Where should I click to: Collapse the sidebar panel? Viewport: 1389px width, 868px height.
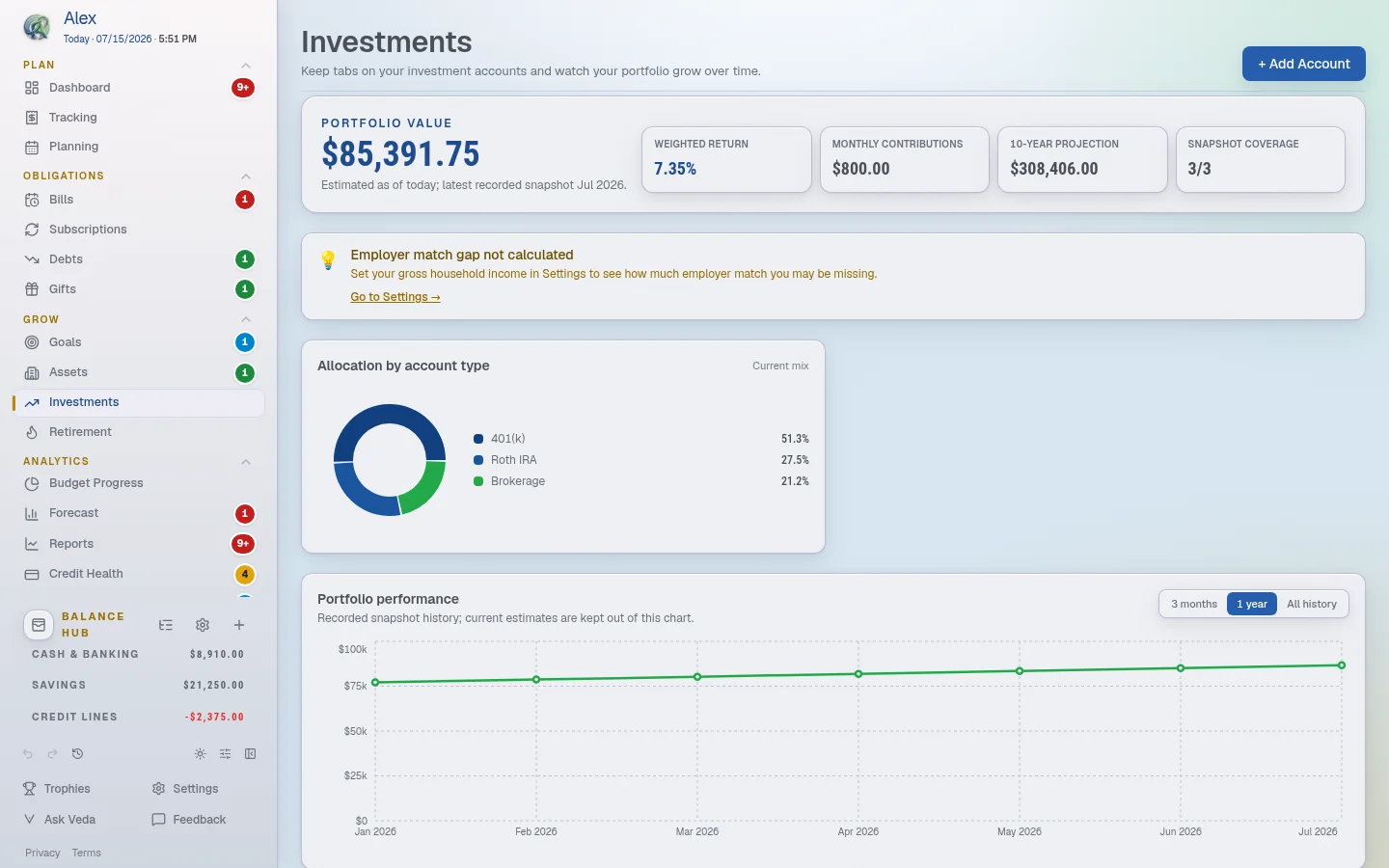click(x=250, y=754)
